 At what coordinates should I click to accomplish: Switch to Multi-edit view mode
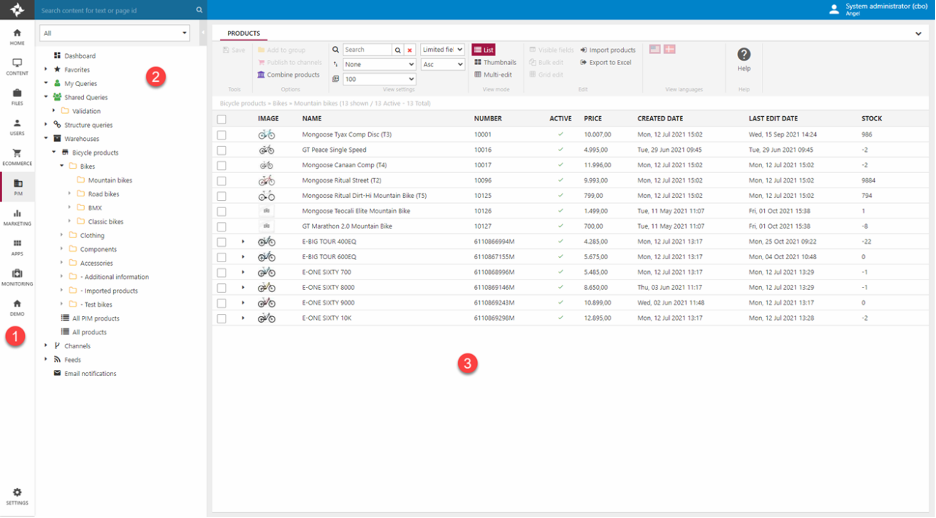493,75
